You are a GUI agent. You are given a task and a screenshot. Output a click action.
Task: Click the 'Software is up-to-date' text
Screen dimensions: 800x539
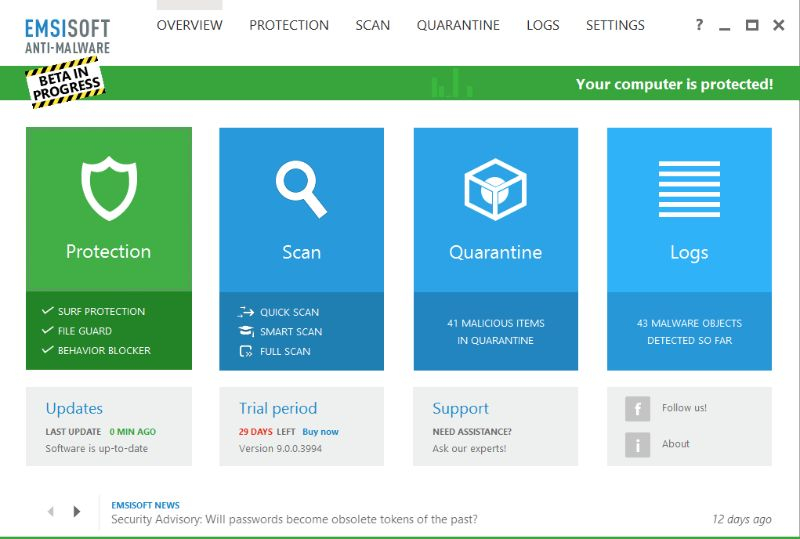pyautogui.click(x=96, y=449)
